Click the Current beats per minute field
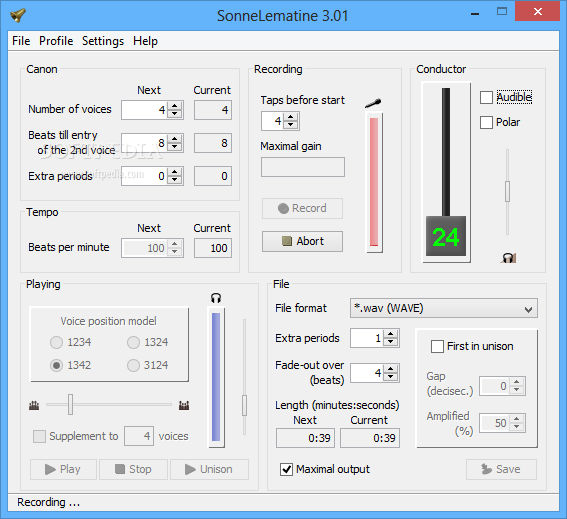Image resolution: width=567 pixels, height=519 pixels. pos(213,248)
